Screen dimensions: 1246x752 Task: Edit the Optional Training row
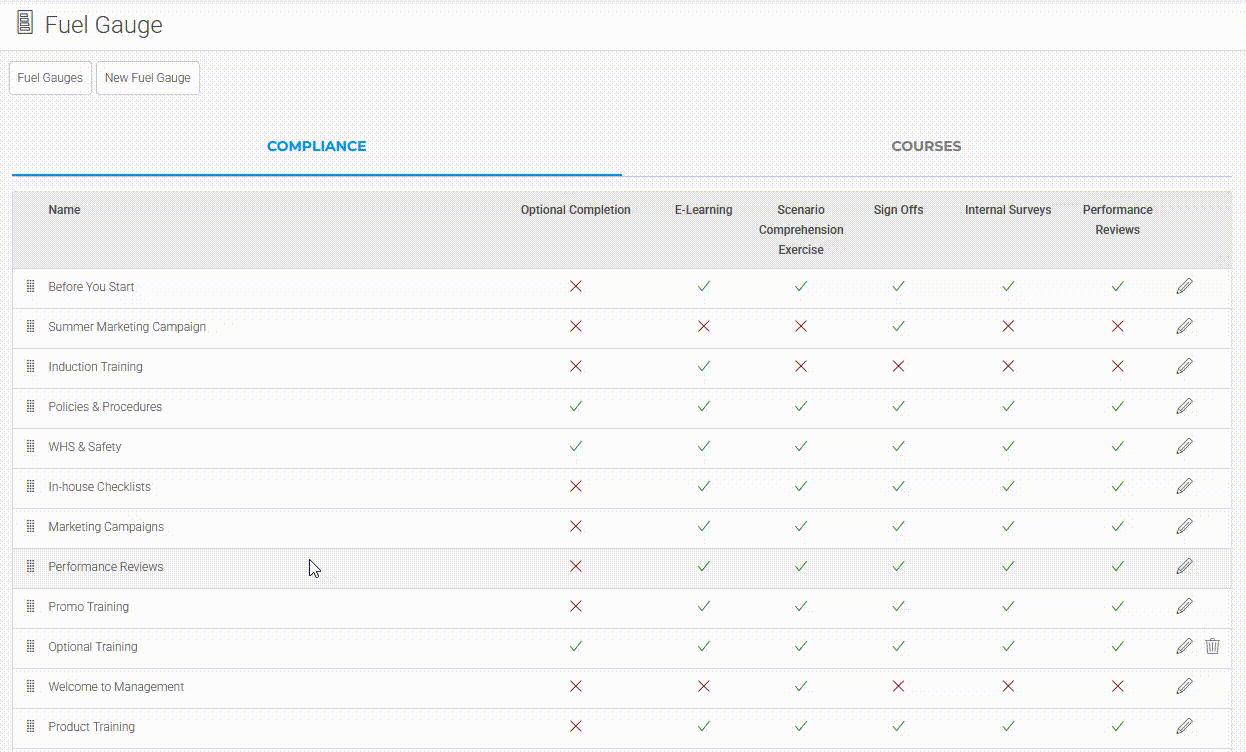[1184, 647]
